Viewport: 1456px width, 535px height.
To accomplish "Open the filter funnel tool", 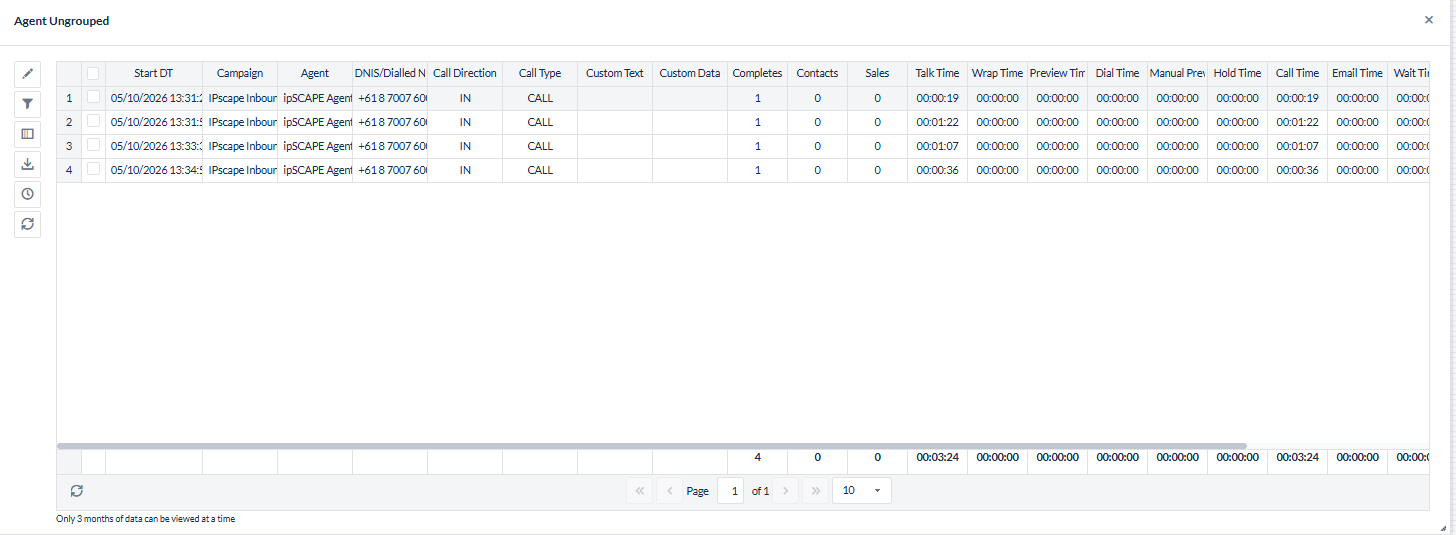I will tap(28, 103).
